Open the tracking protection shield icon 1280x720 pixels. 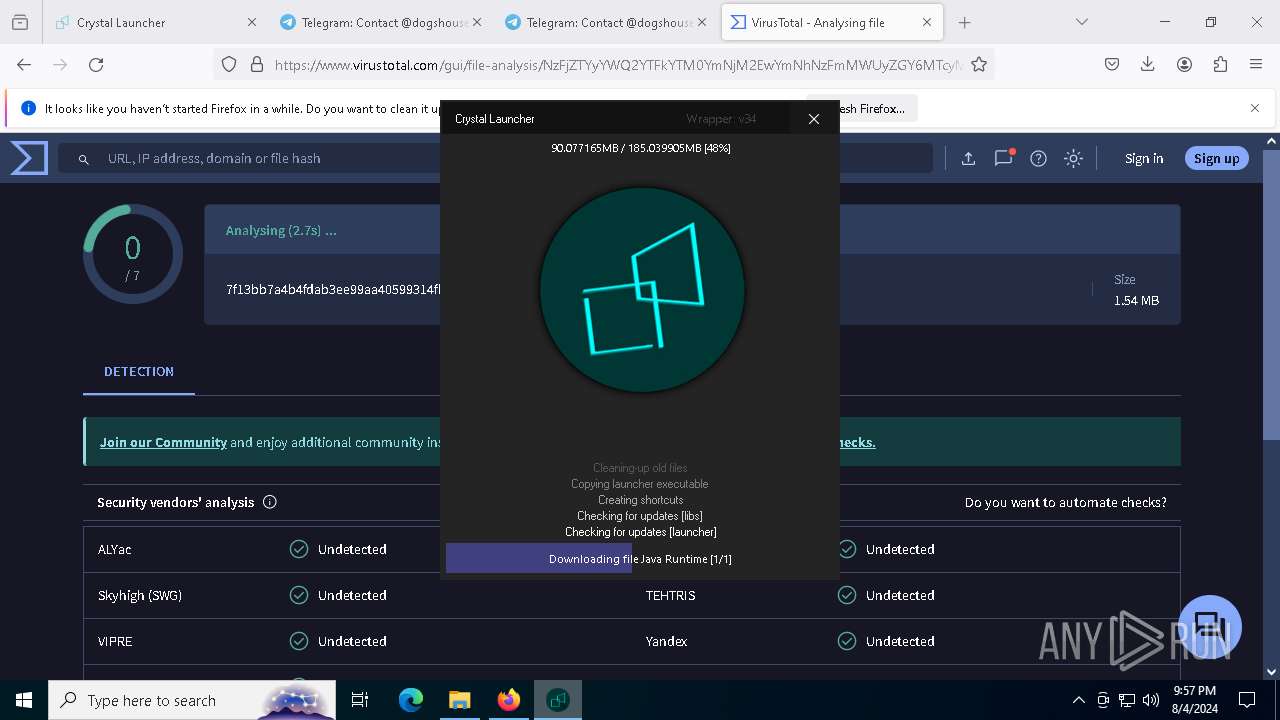tap(229, 64)
